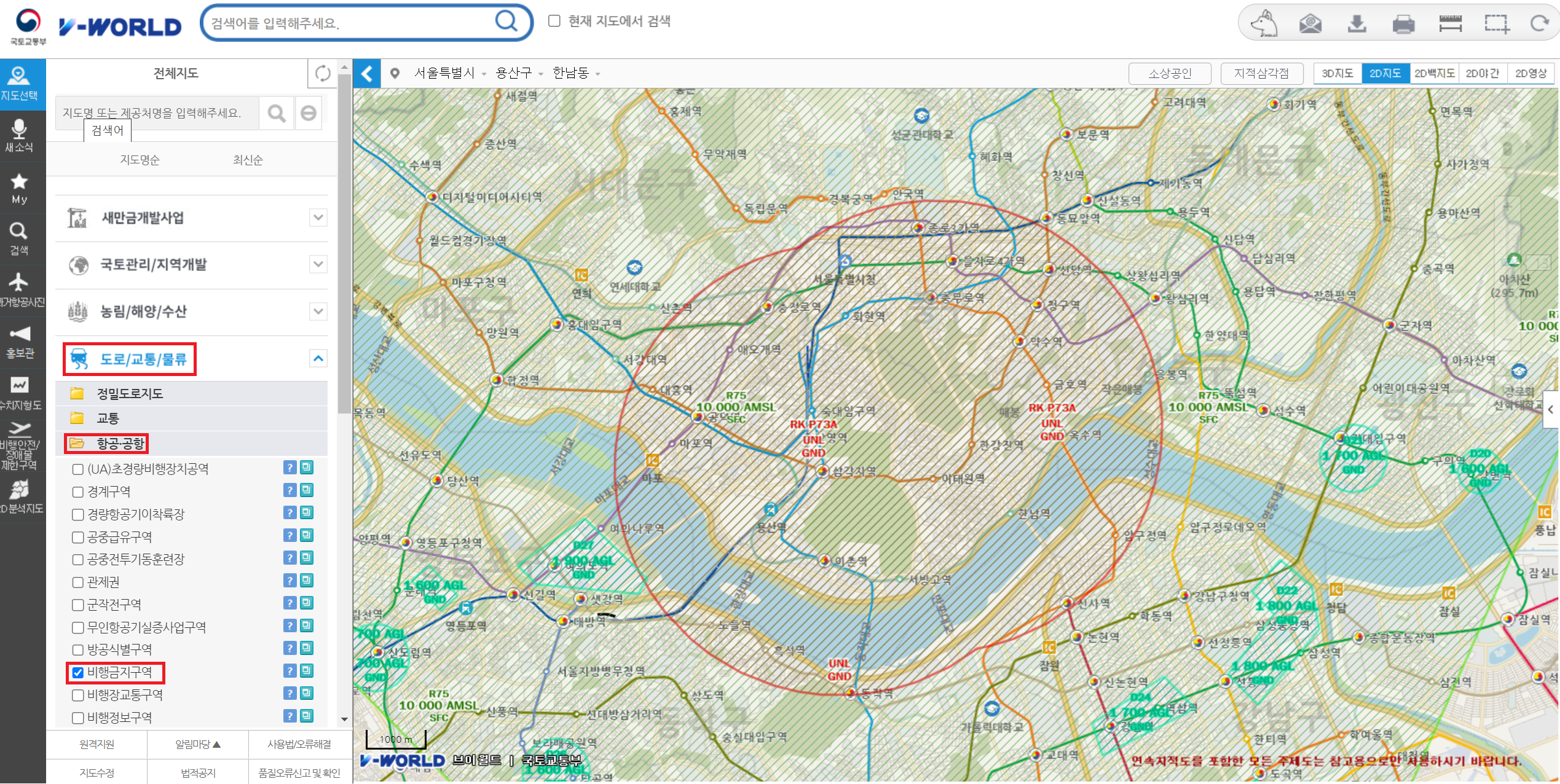The width and height of the screenshot is (1560, 784).
Task: Collapse the 도로/교통/물류 category
Action: coord(318,358)
